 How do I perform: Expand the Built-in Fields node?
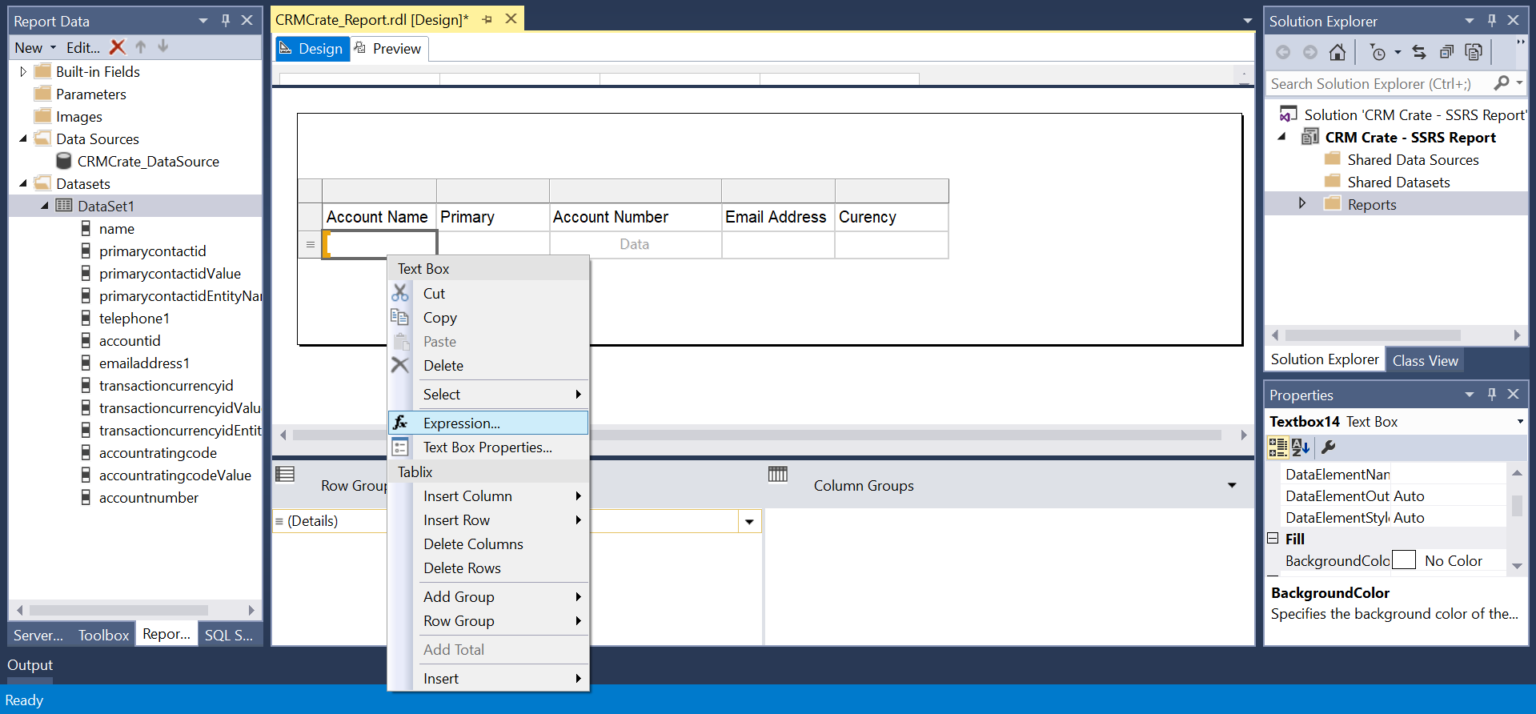tap(22, 71)
